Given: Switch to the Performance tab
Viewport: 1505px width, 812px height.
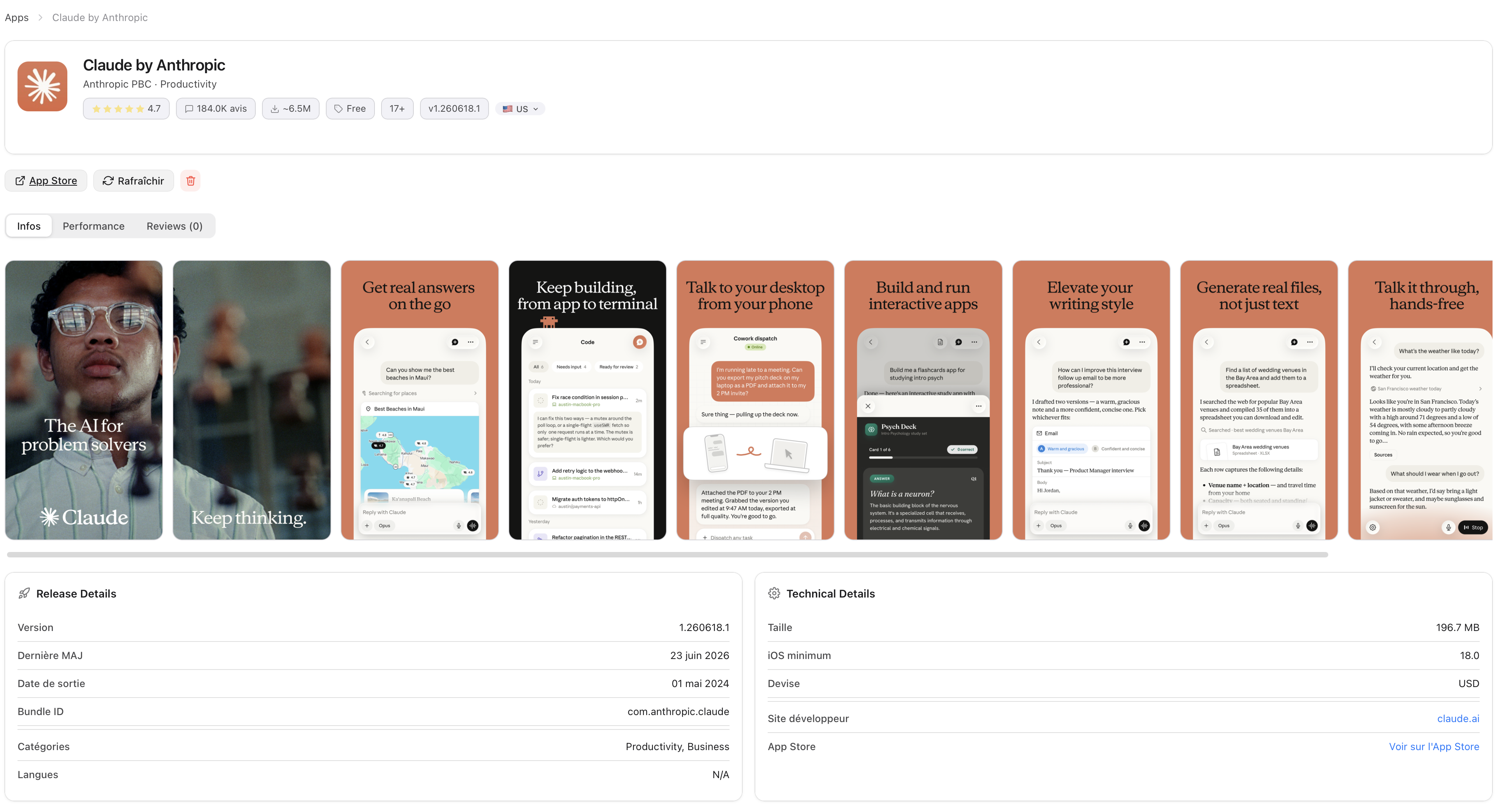Looking at the screenshot, I should pyautogui.click(x=93, y=226).
